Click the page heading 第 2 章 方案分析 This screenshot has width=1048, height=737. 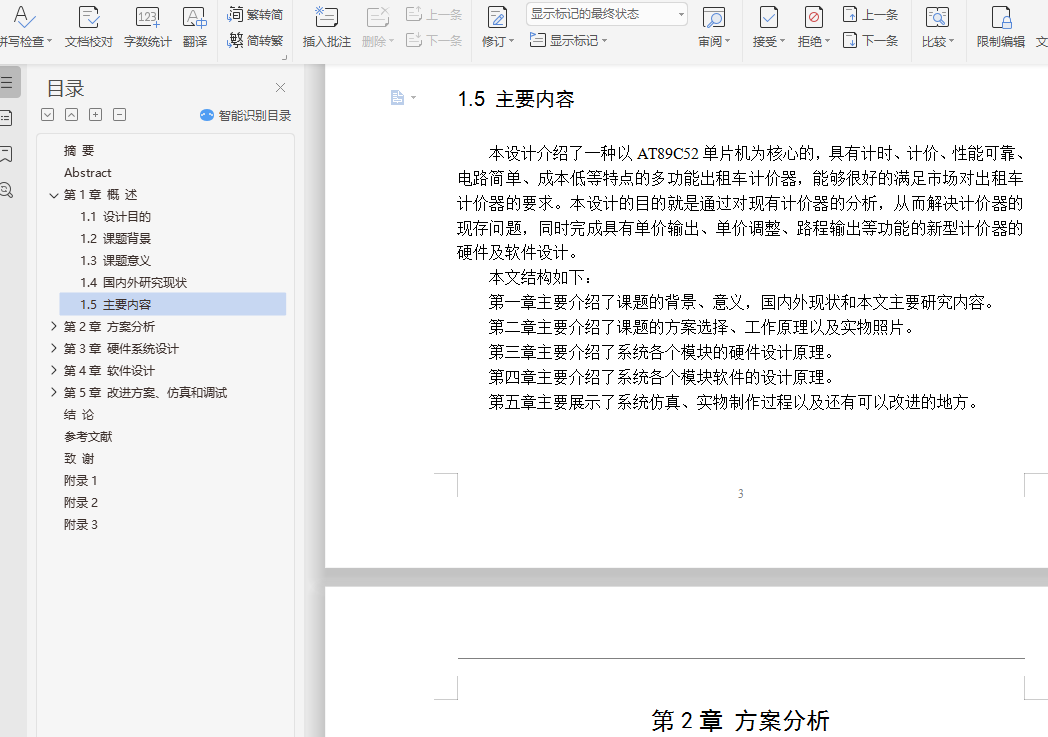click(741, 721)
